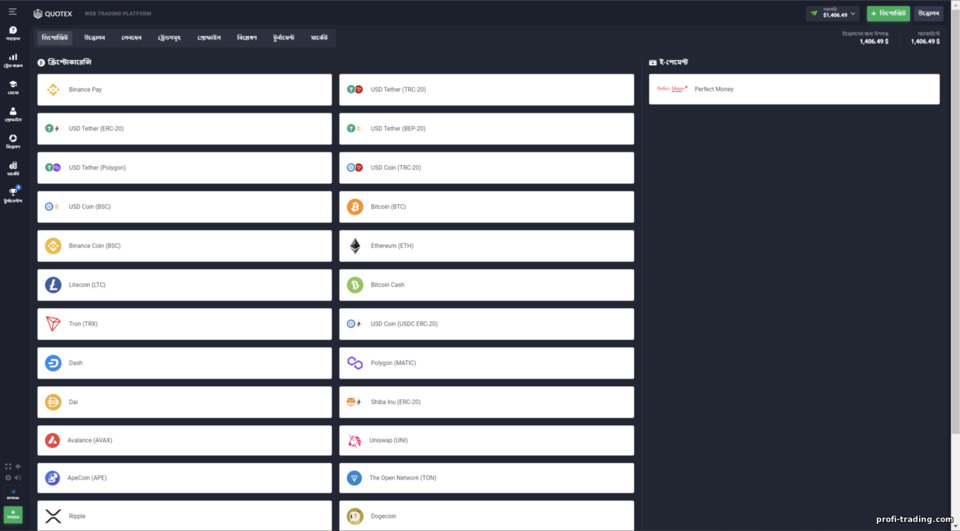Click the Dai coin icon
The image size is (960, 531).
coord(53,402)
